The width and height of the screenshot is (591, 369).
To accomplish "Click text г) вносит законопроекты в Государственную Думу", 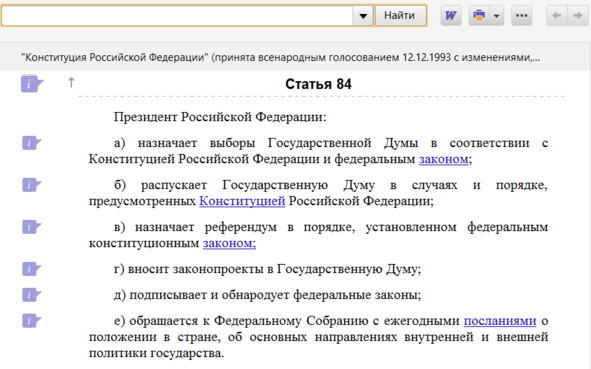I will 267,269.
